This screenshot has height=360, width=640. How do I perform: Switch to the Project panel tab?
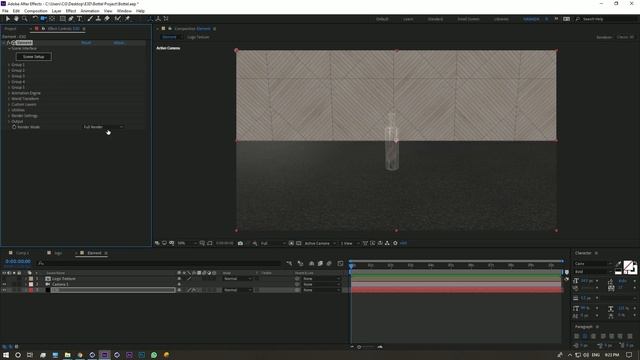pos(11,29)
